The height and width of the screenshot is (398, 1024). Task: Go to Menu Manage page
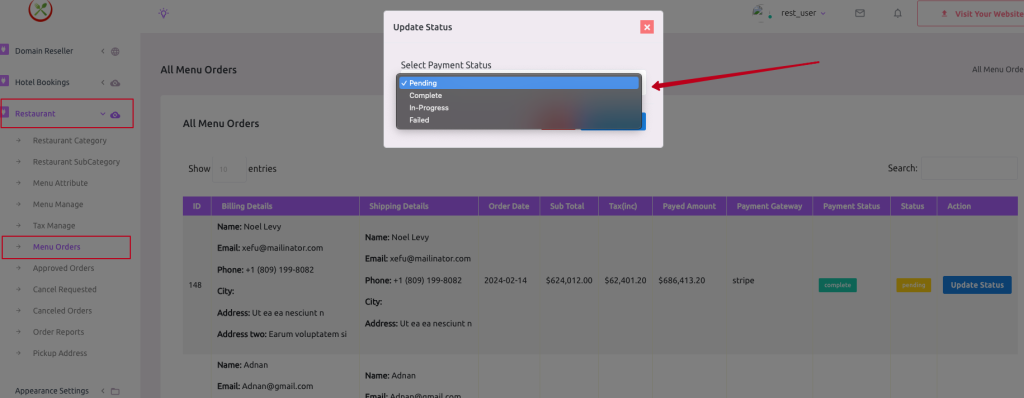coord(58,204)
